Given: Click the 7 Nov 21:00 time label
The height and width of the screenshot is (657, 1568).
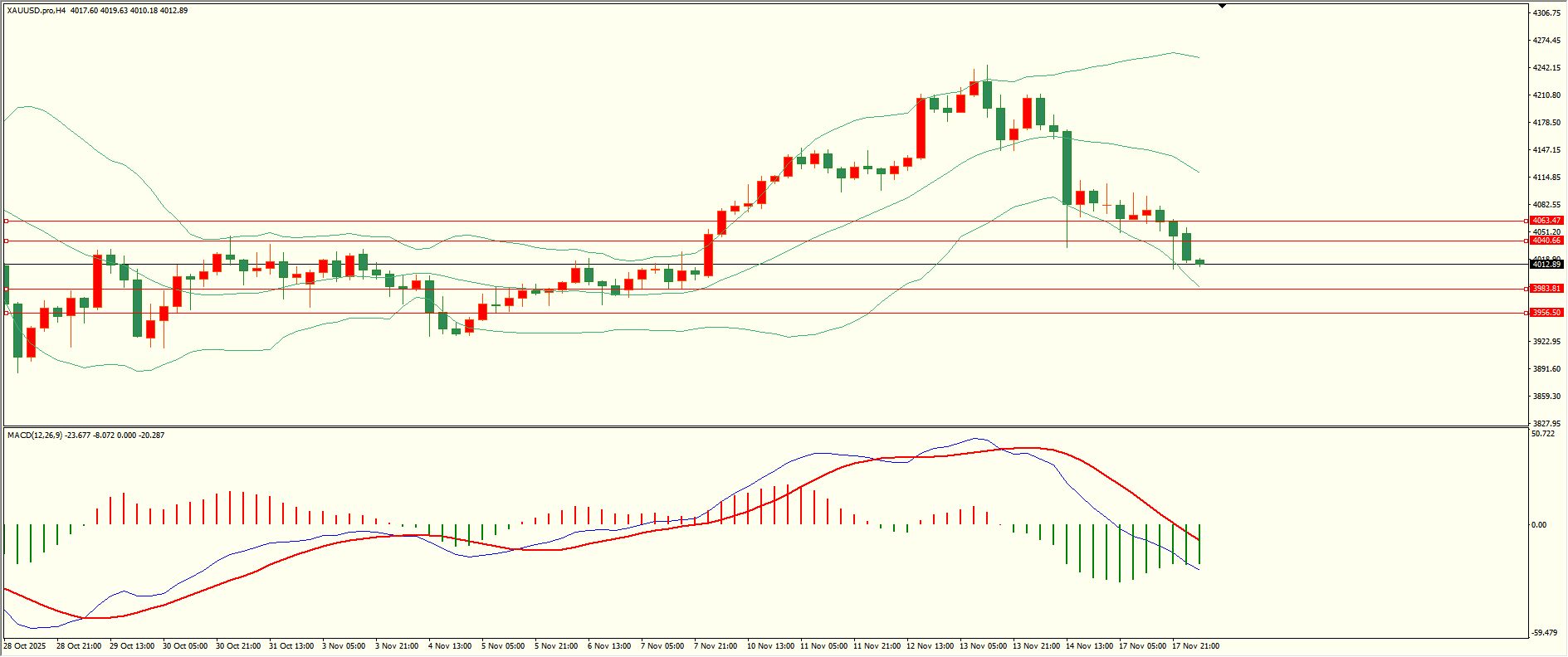Looking at the screenshot, I should pyautogui.click(x=716, y=646).
